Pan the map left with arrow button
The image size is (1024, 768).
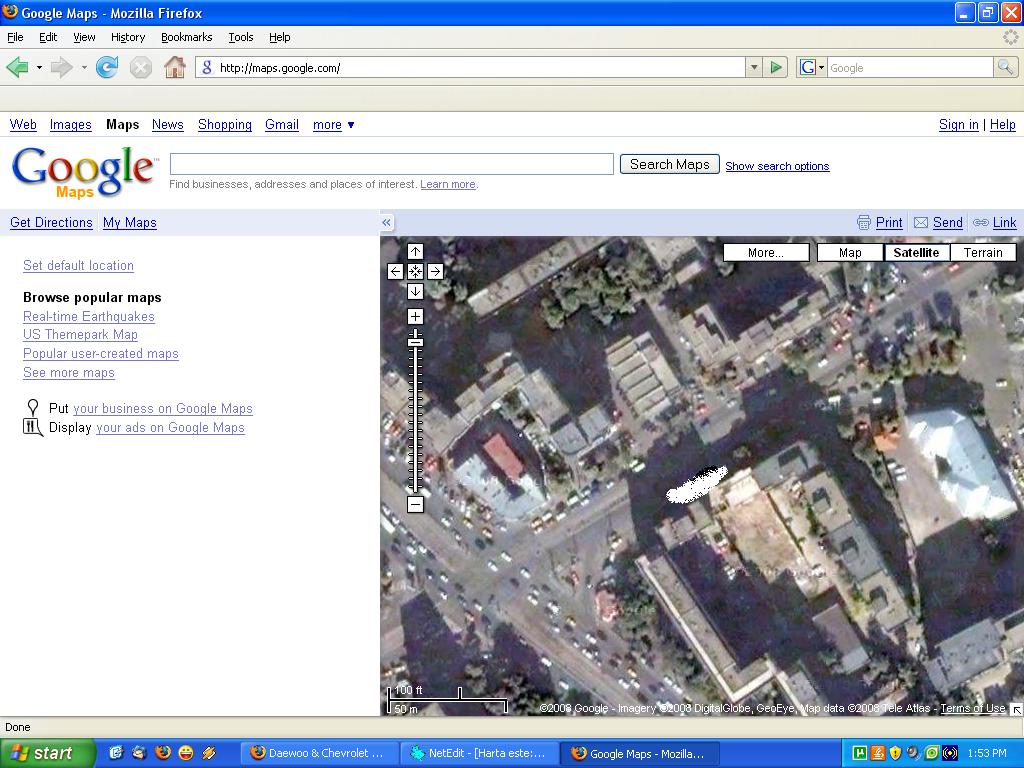[395, 271]
